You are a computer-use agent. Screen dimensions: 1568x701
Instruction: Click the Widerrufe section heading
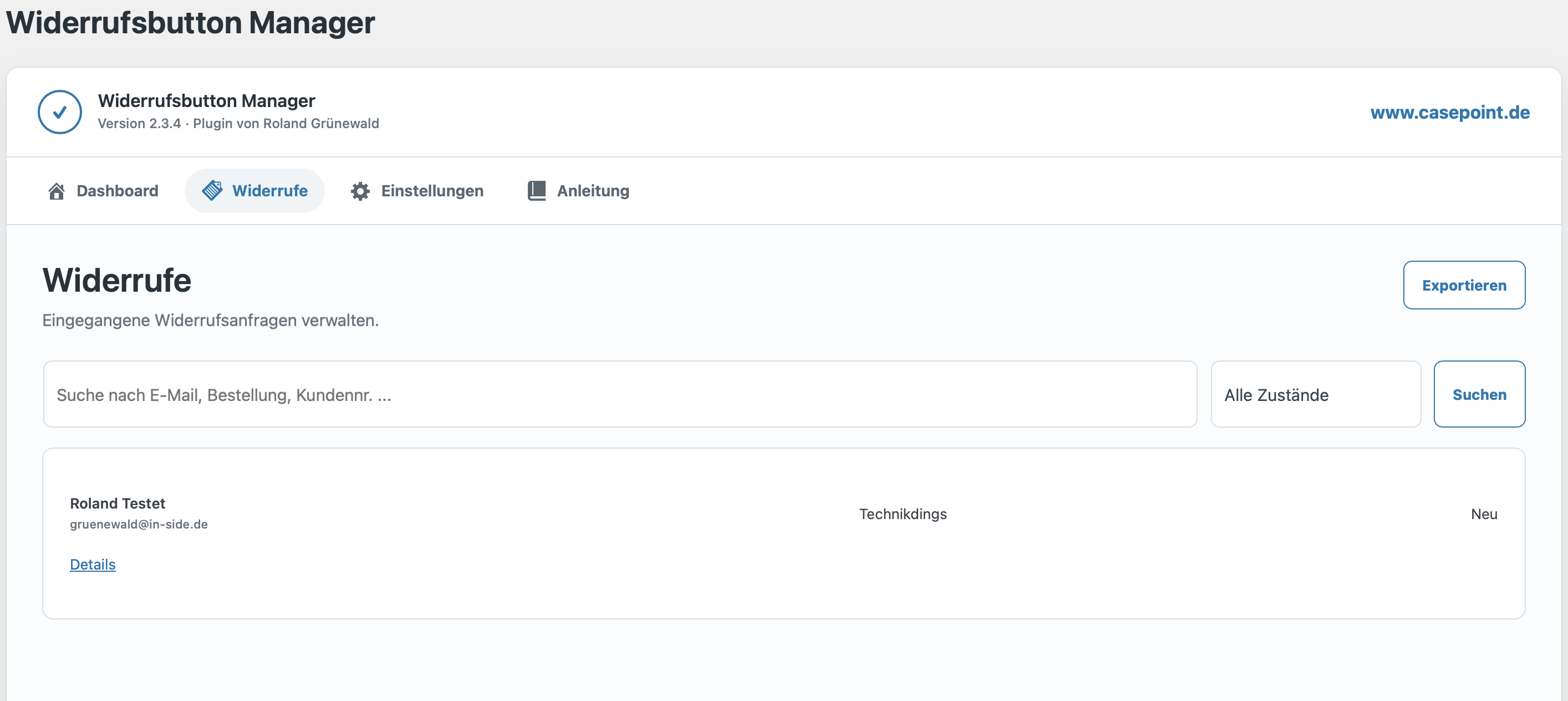117,280
